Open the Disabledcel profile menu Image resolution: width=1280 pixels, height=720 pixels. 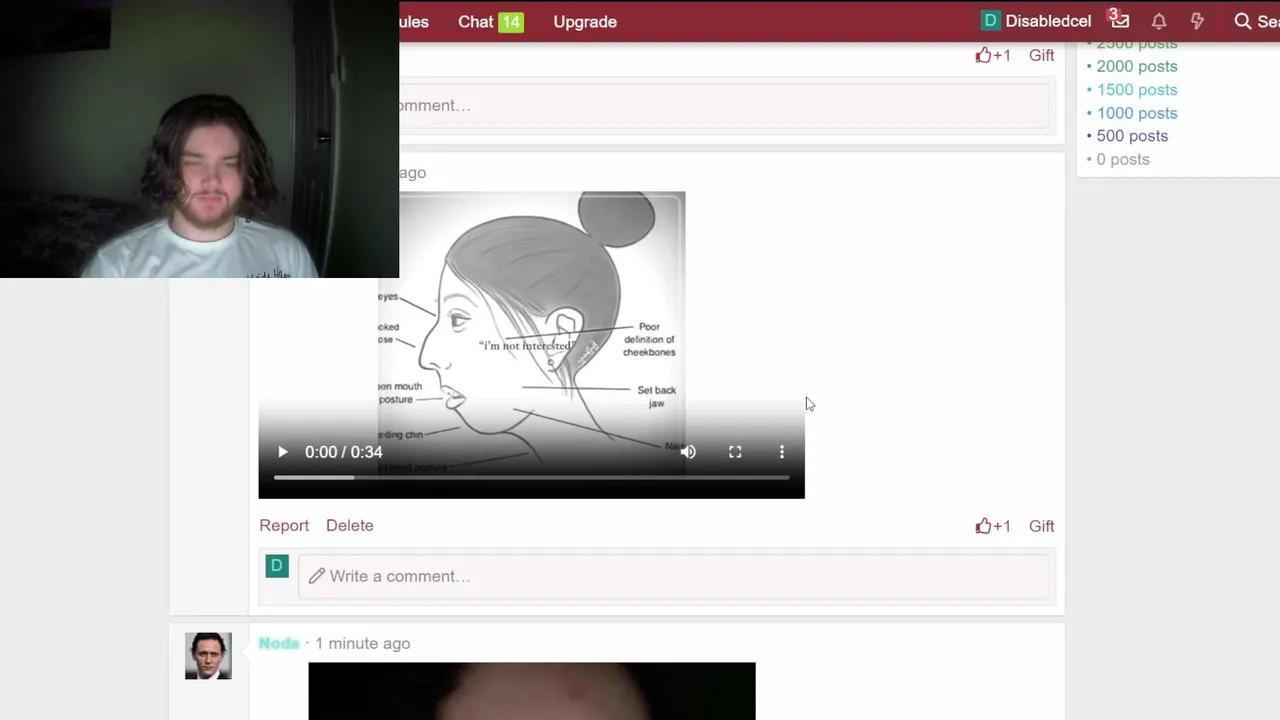click(1036, 21)
